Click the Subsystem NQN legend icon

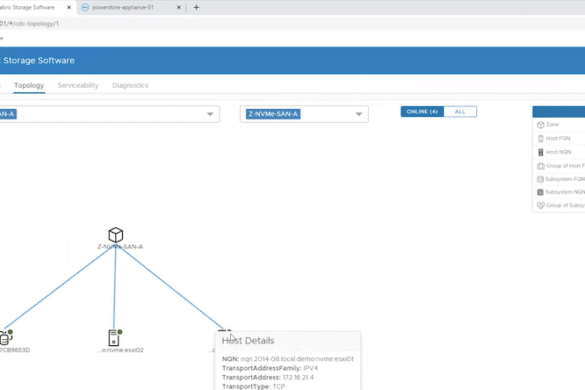(x=540, y=192)
